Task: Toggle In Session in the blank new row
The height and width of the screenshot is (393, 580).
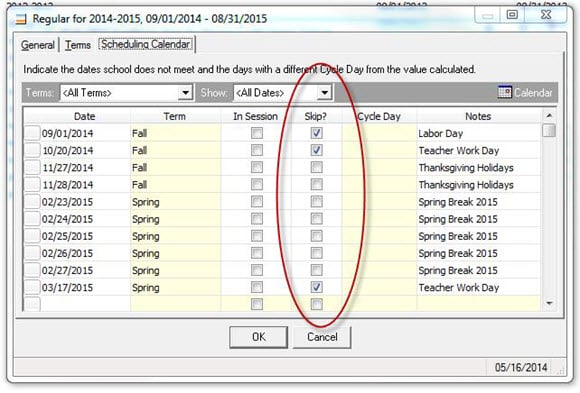Action: click(257, 304)
